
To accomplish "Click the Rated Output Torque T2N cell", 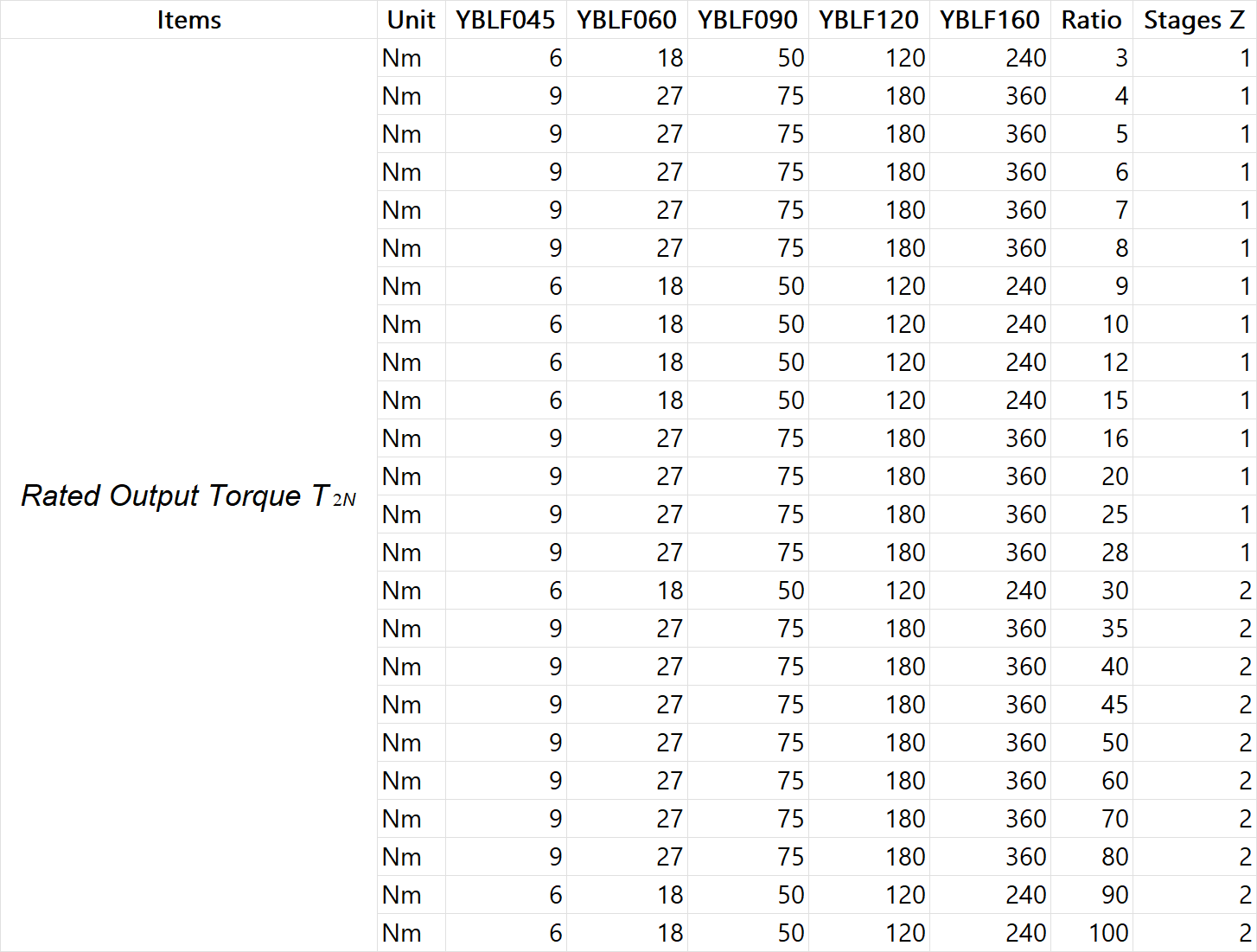I will (188, 495).
